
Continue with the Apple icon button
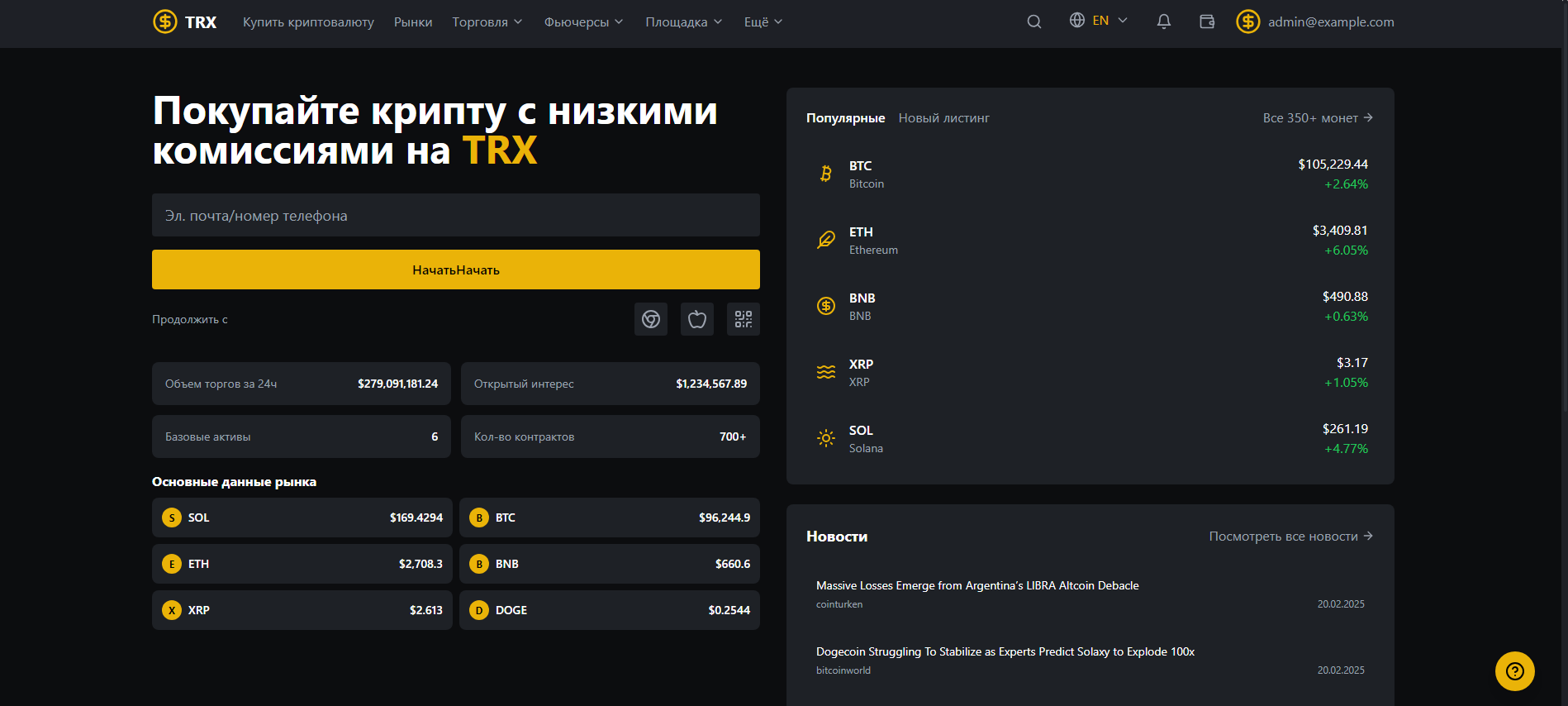click(697, 319)
